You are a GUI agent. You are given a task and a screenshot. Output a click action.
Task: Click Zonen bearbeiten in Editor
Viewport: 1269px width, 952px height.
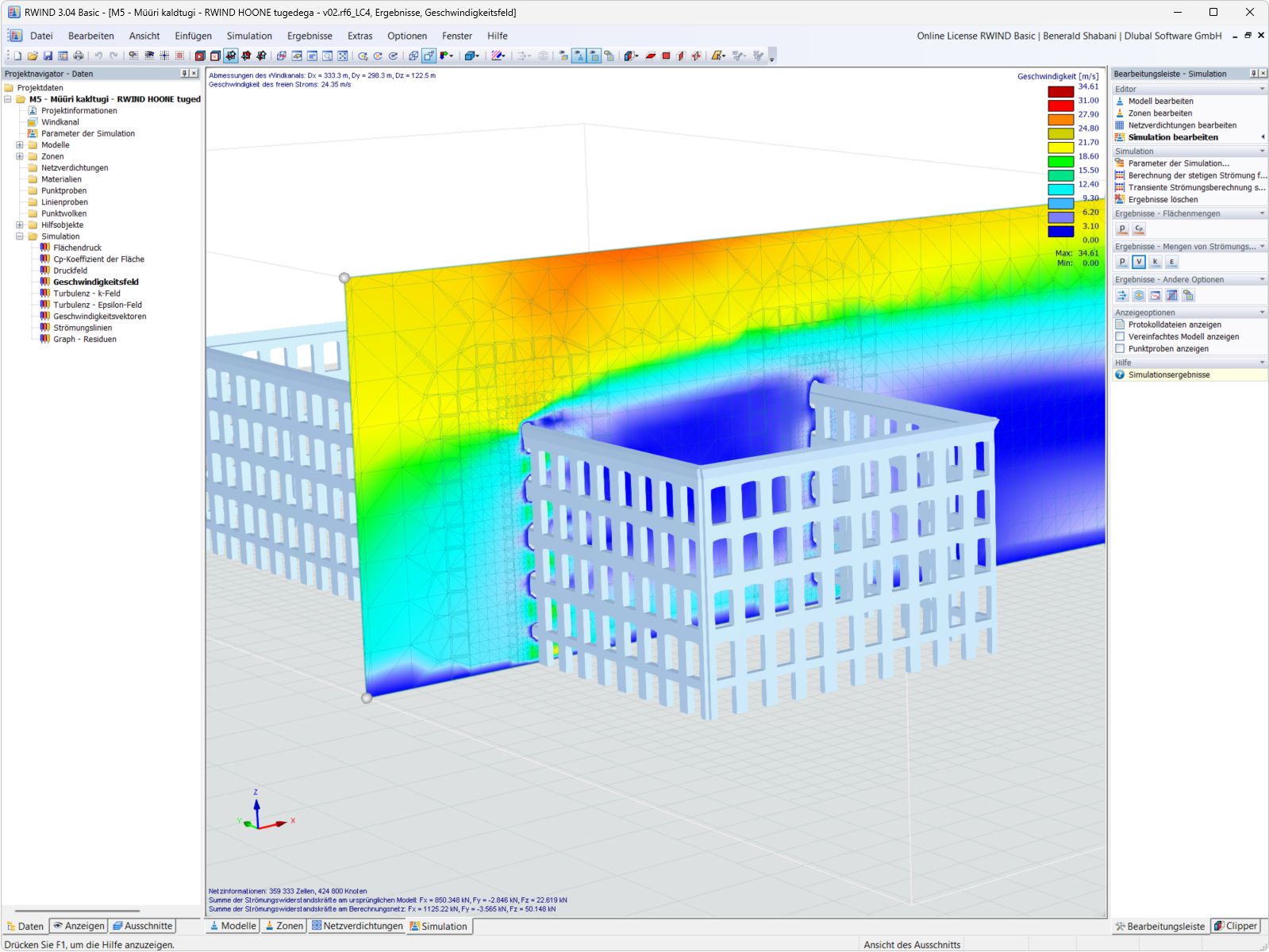coord(1159,113)
